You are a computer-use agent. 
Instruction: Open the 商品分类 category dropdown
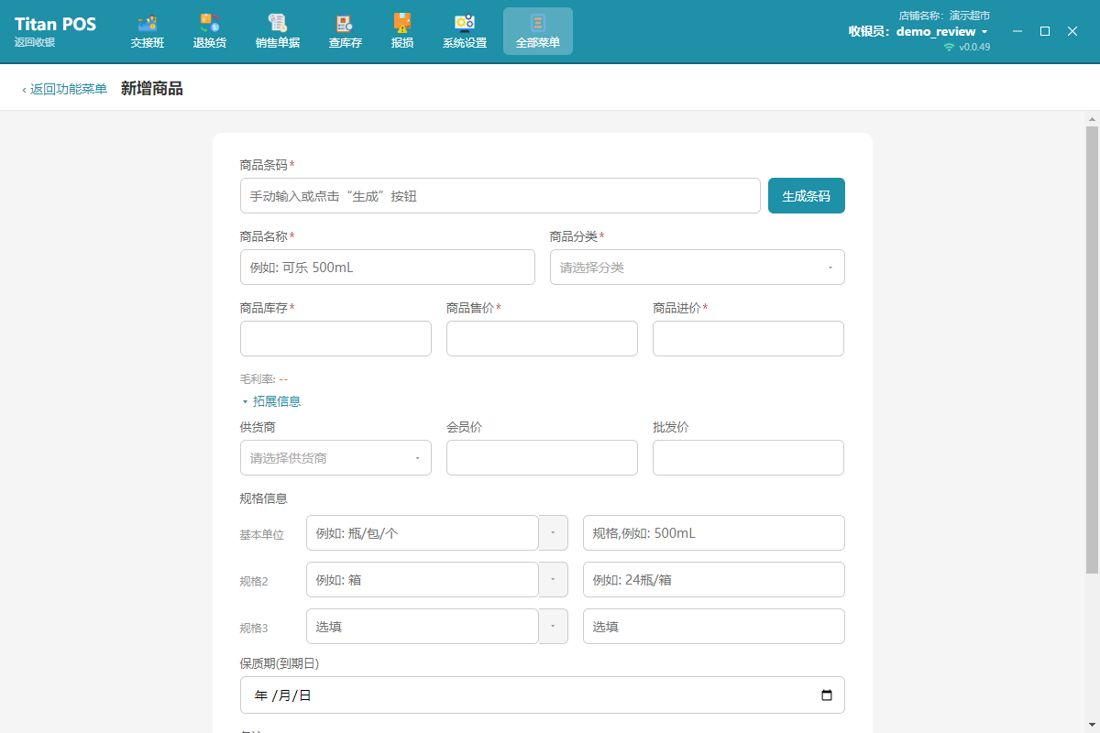click(697, 267)
